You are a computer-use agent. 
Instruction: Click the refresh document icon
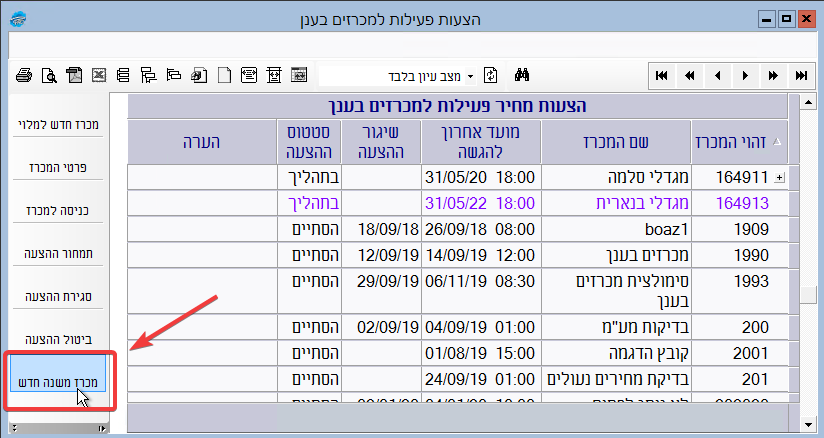coord(491,75)
